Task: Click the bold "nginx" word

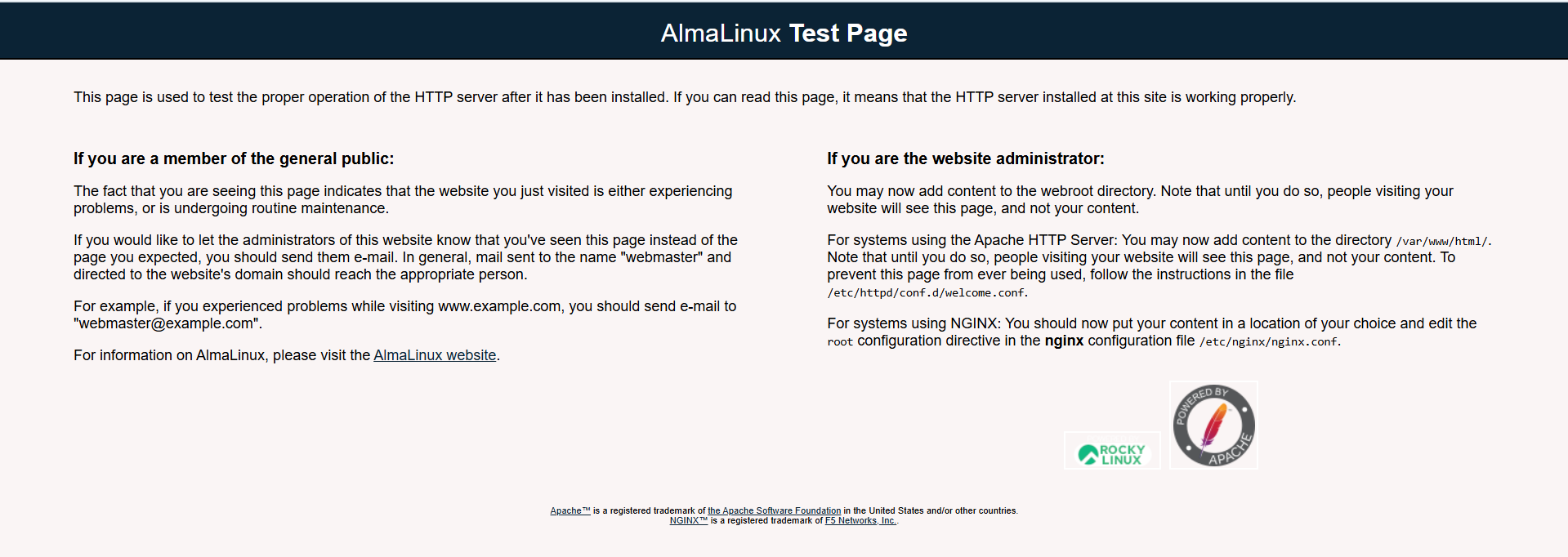Action: [x=1064, y=341]
